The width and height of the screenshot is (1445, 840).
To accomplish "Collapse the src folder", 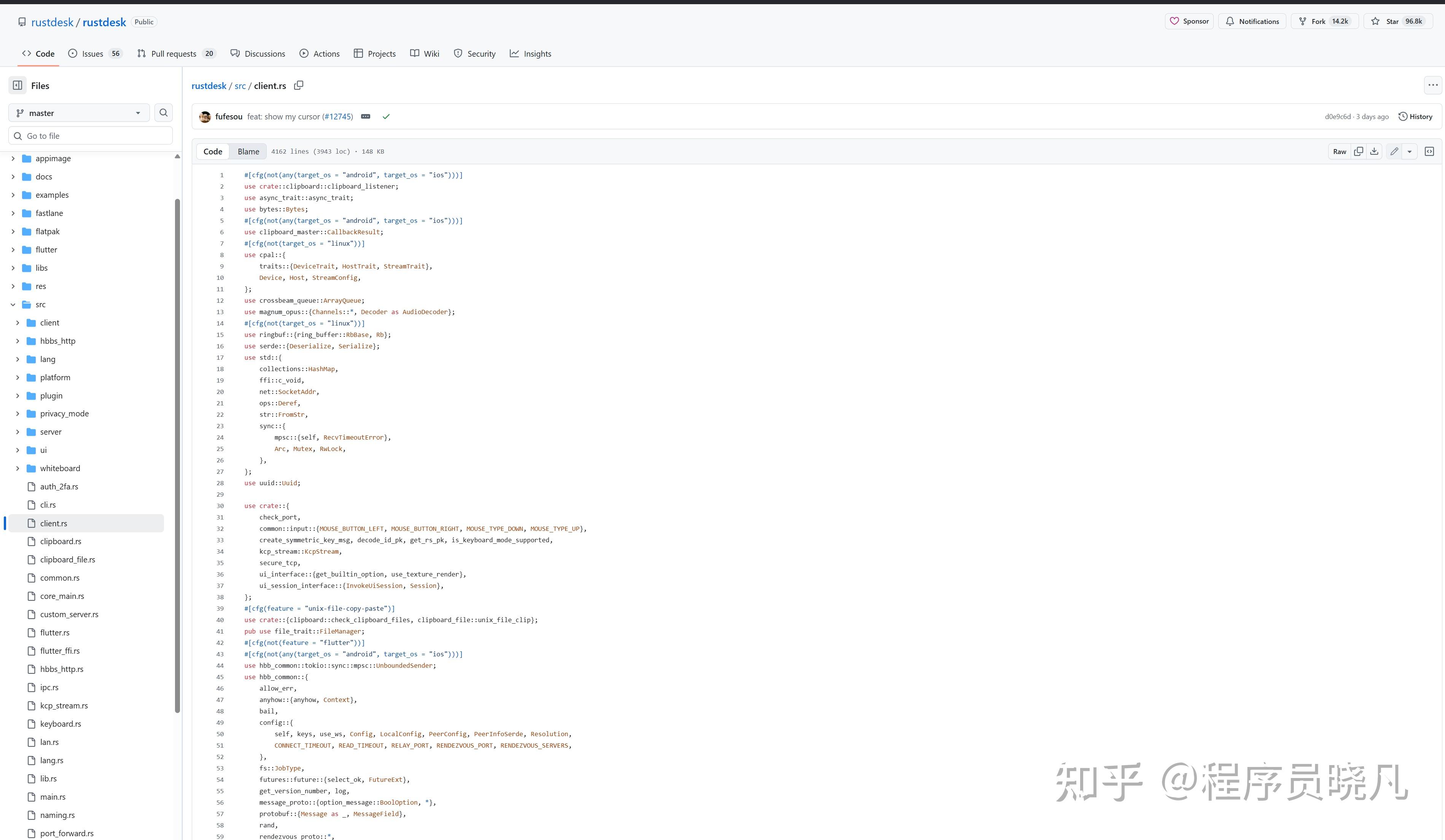I will 13,304.
